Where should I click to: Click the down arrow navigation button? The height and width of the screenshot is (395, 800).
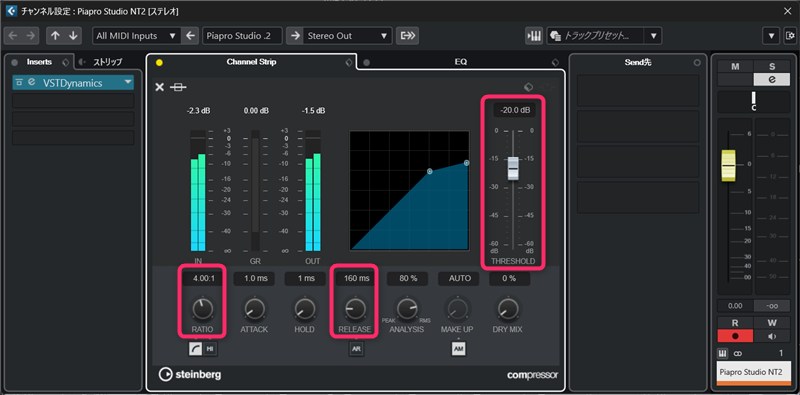pos(73,36)
